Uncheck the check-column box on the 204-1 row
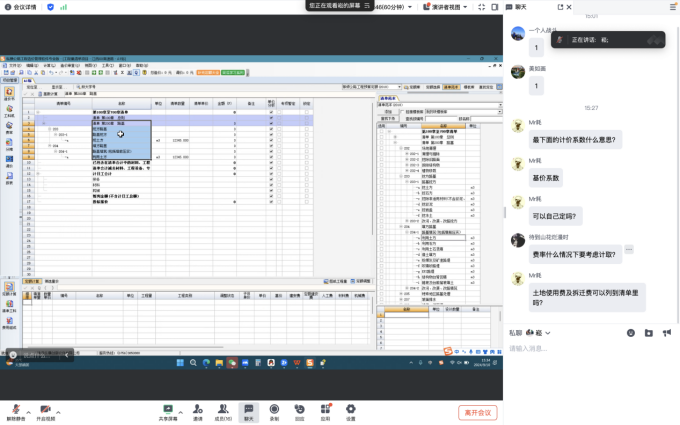Screen dimensions: 680x425 point(271,151)
